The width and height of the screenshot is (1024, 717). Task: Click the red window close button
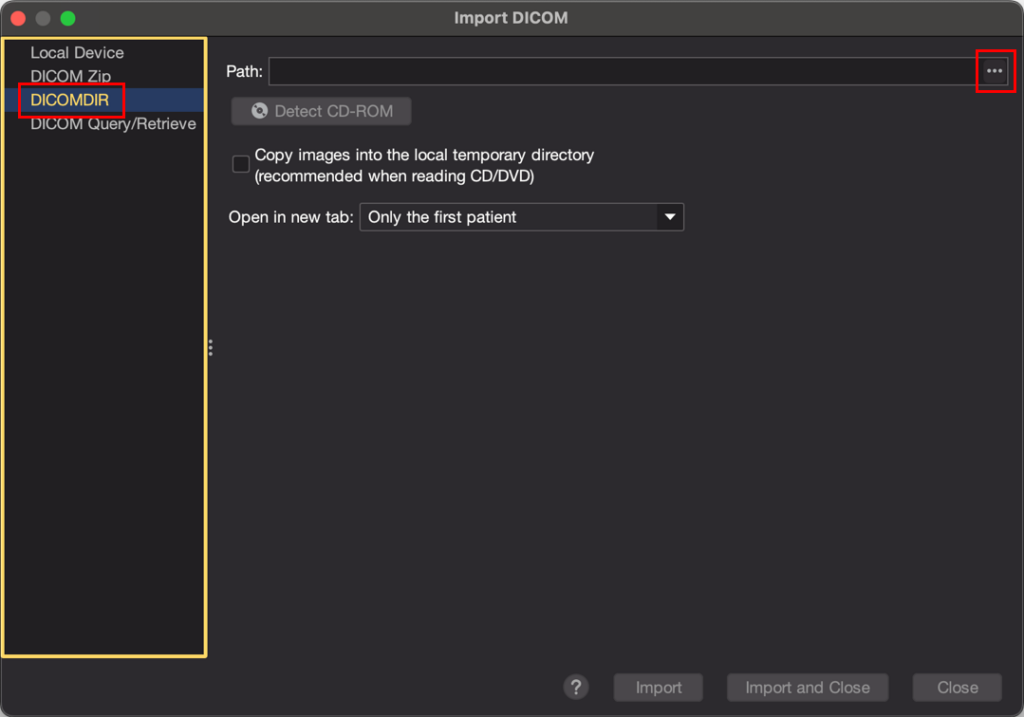pos(18,18)
